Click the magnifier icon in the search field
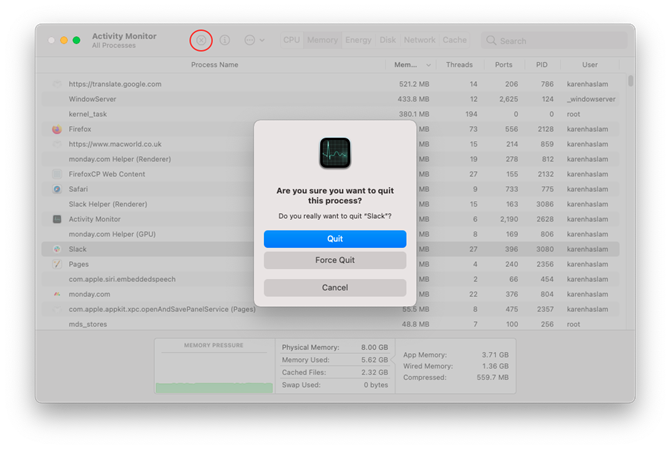The image size is (670, 449). 491,41
